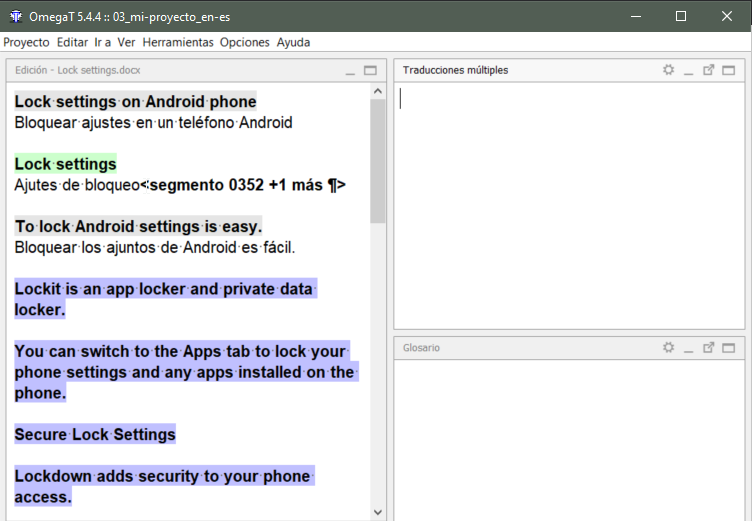Open Glosario pane settings gear
The width and height of the screenshot is (752, 521).
pos(669,347)
